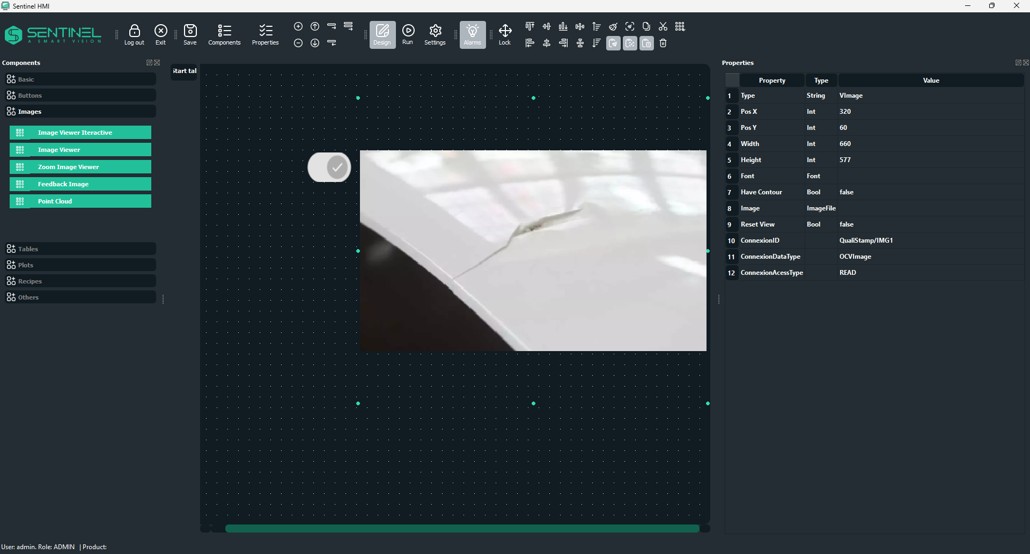Viewport: 1030px width, 554px height.
Task: Click the green horizontal canvas scrollbar
Action: (x=462, y=528)
